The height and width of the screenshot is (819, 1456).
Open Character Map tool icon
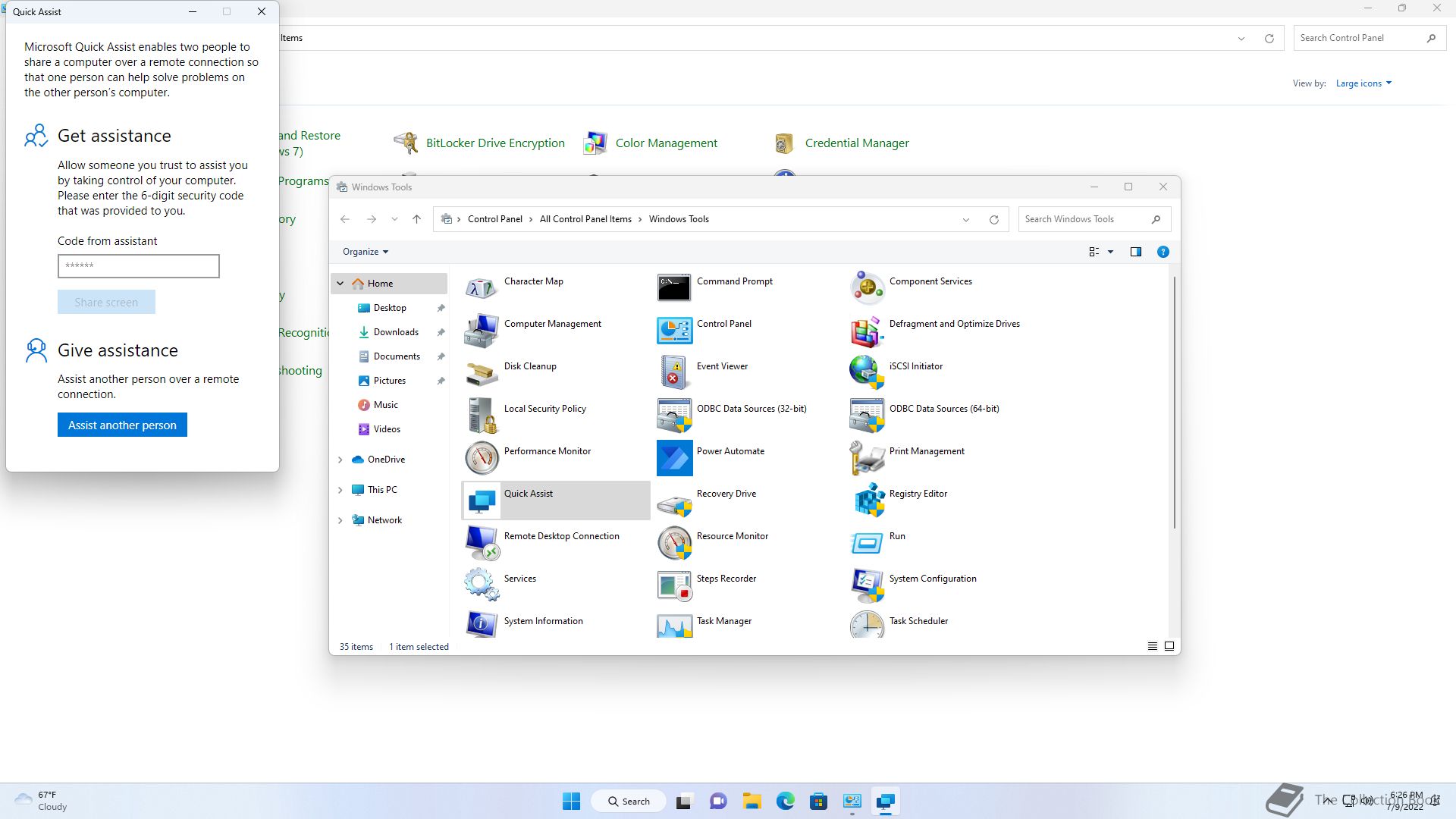click(481, 287)
